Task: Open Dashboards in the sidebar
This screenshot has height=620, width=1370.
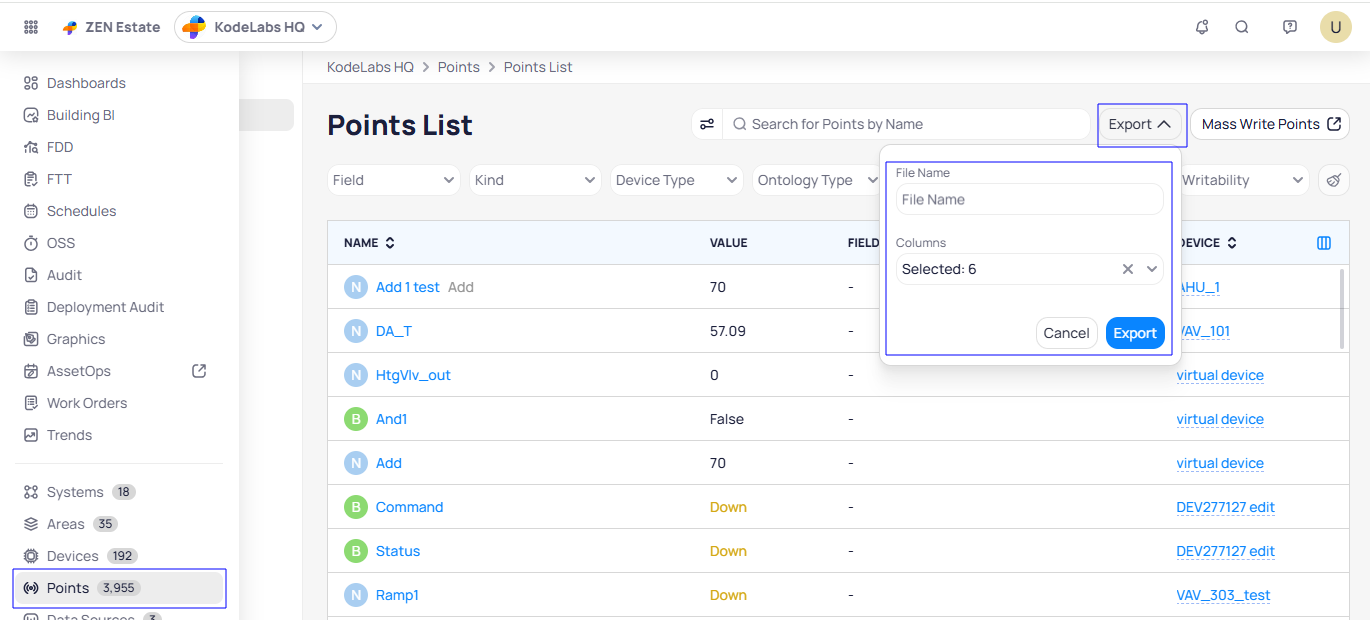Action: tap(86, 83)
